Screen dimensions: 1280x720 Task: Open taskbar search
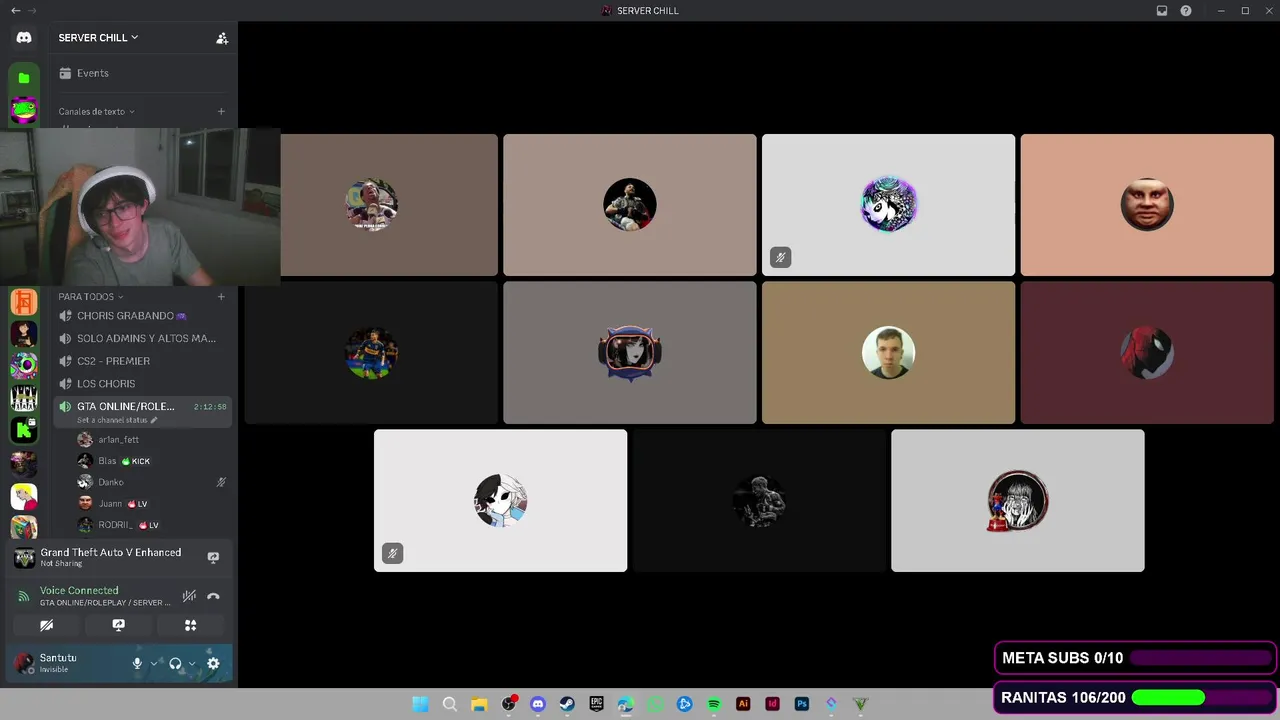450,704
